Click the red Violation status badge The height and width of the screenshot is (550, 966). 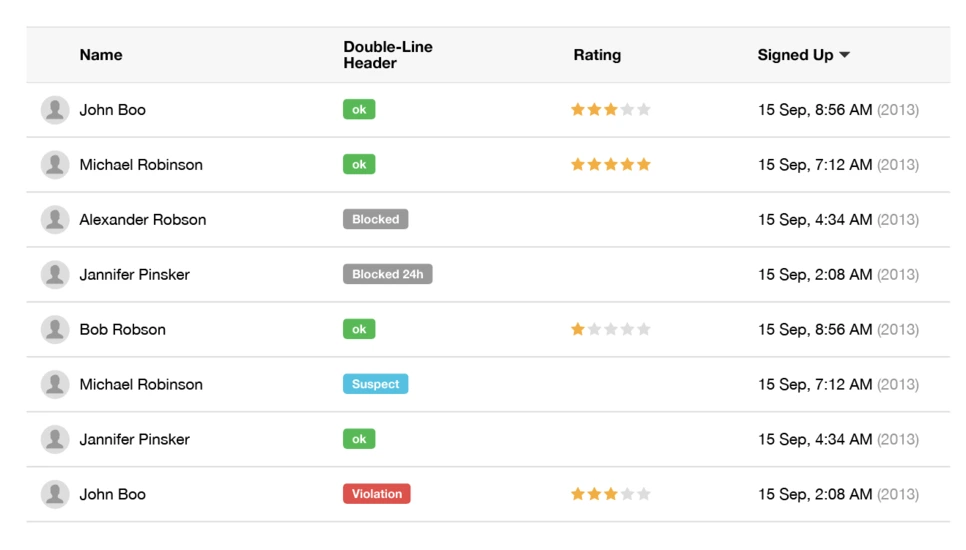pos(376,494)
